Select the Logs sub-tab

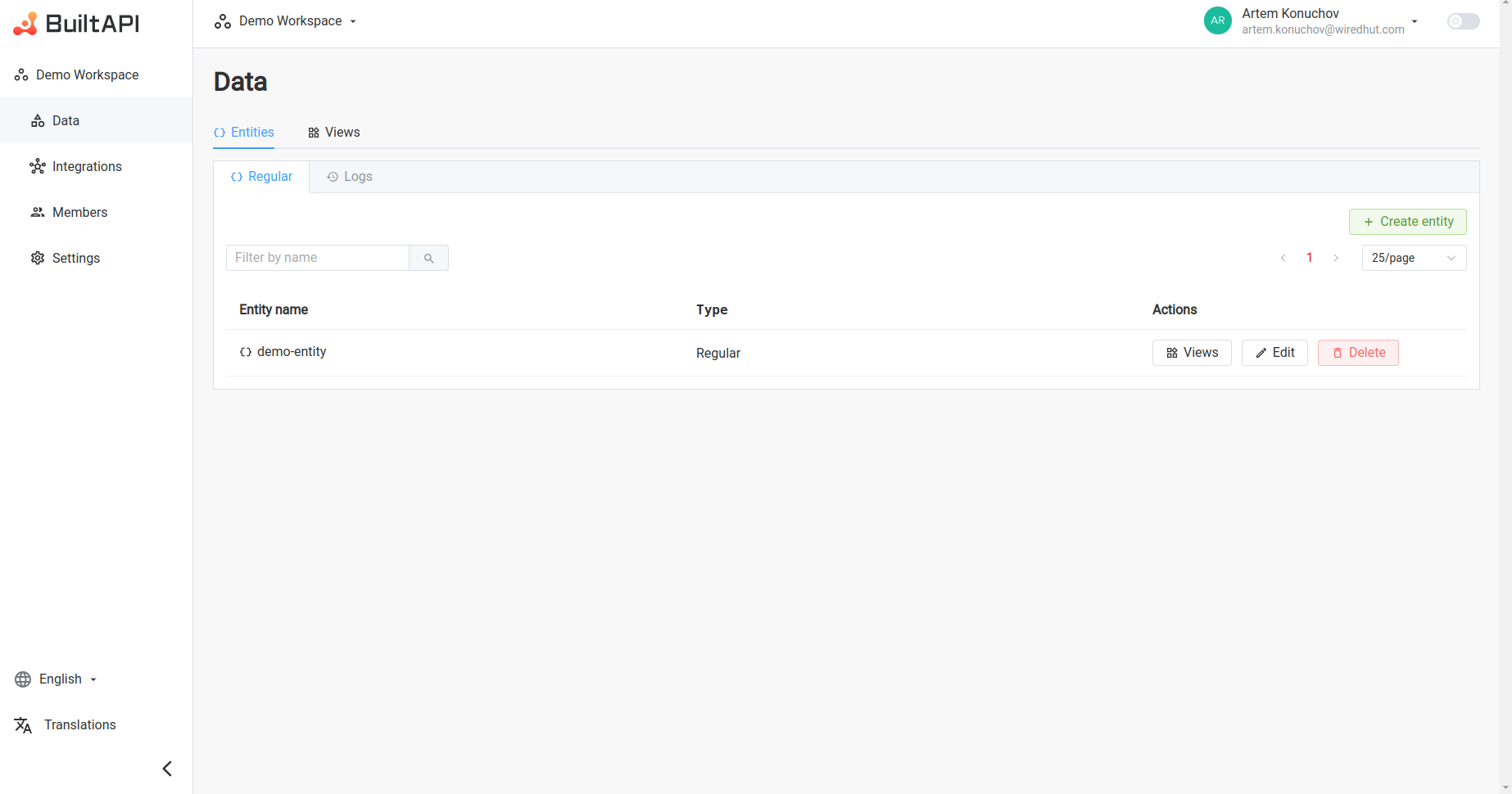pos(350,177)
